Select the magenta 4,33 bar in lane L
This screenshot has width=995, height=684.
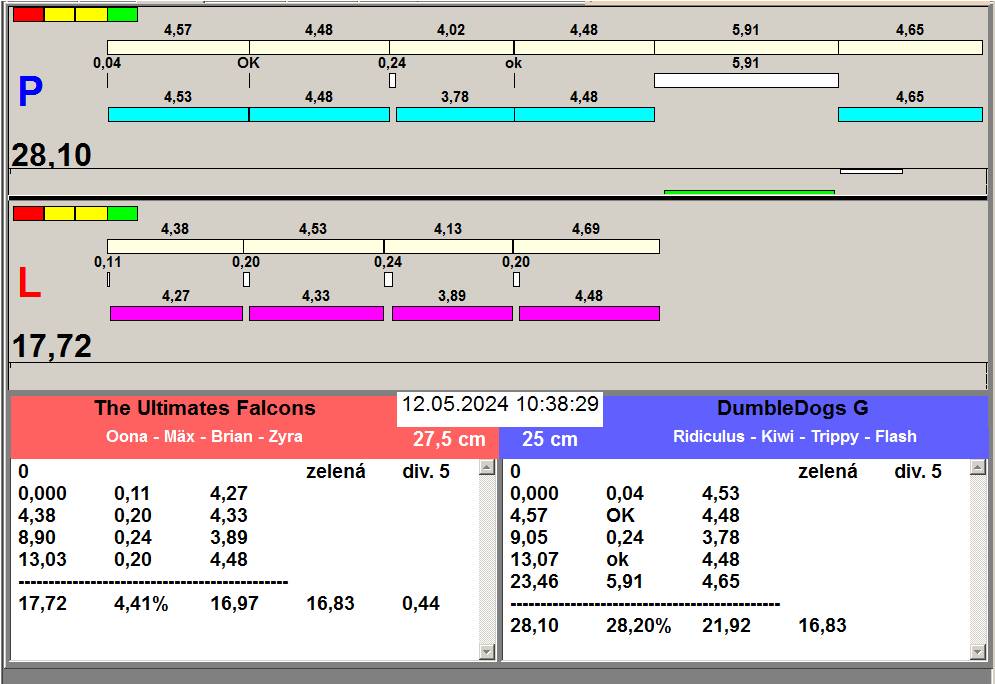point(316,313)
